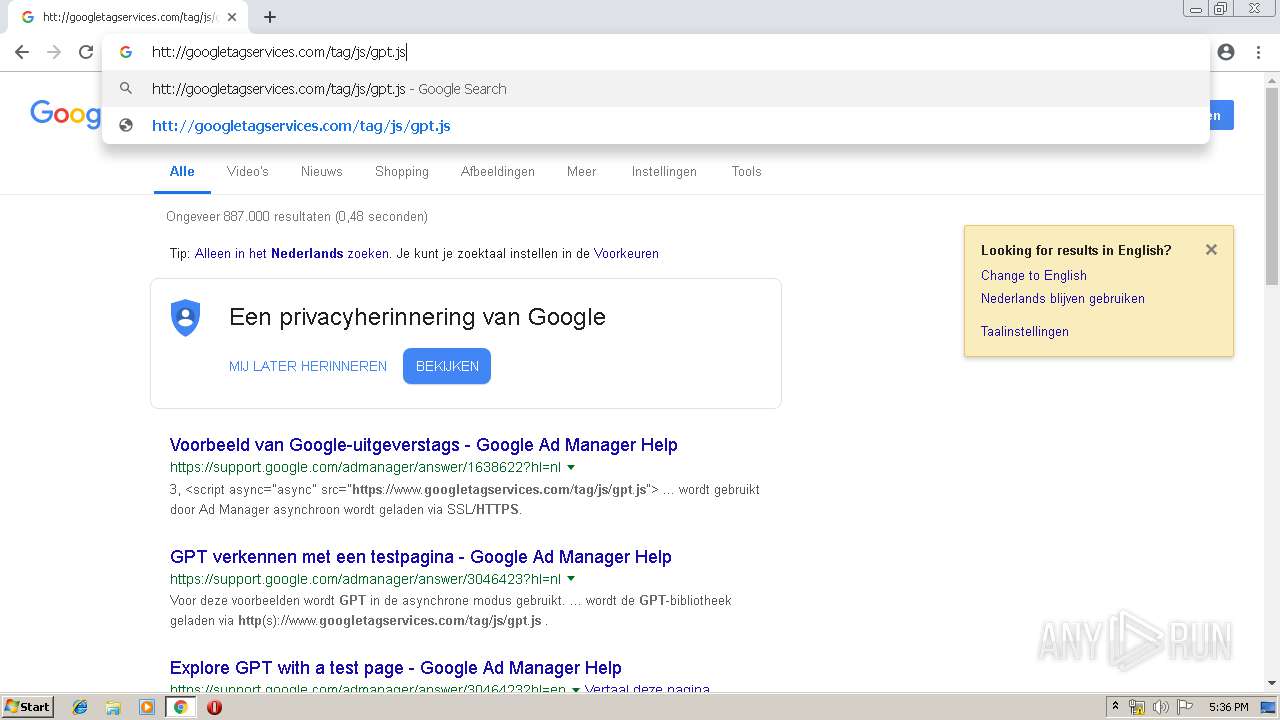Open the file explorer folder on the taskbar
Screen dimensions: 1280x720
coord(113,707)
